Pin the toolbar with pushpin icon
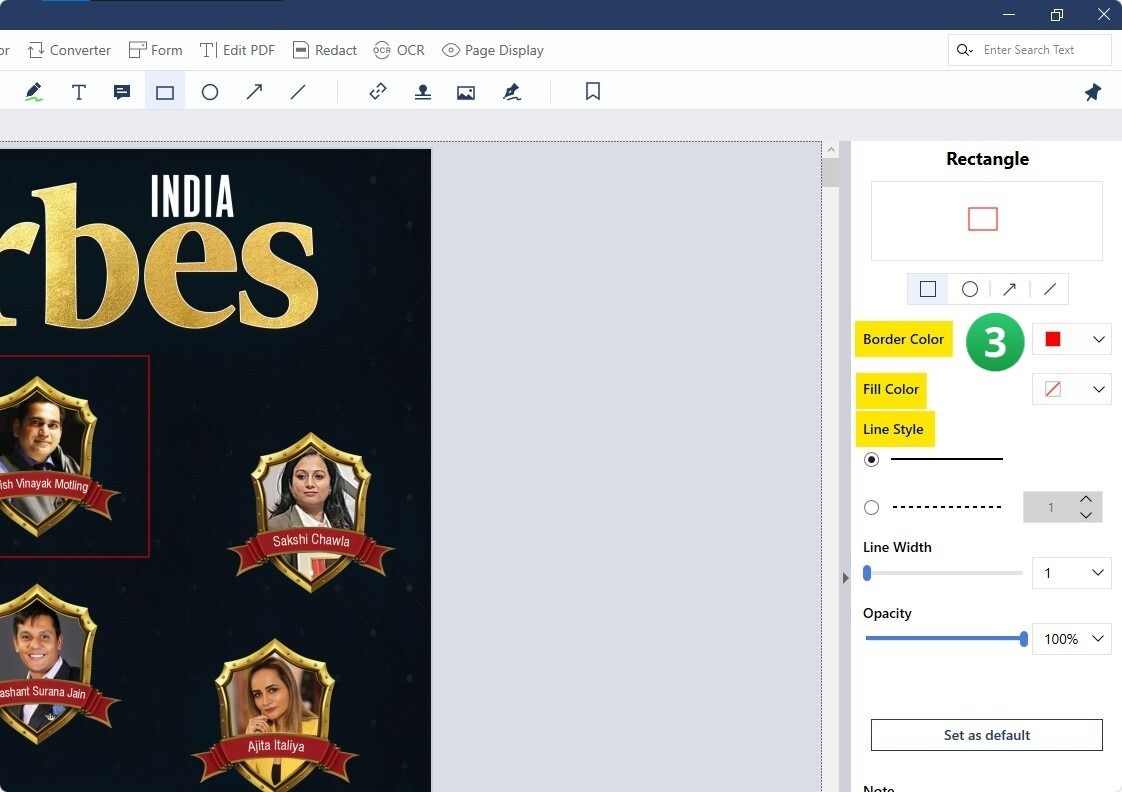1122x792 pixels. (1093, 92)
